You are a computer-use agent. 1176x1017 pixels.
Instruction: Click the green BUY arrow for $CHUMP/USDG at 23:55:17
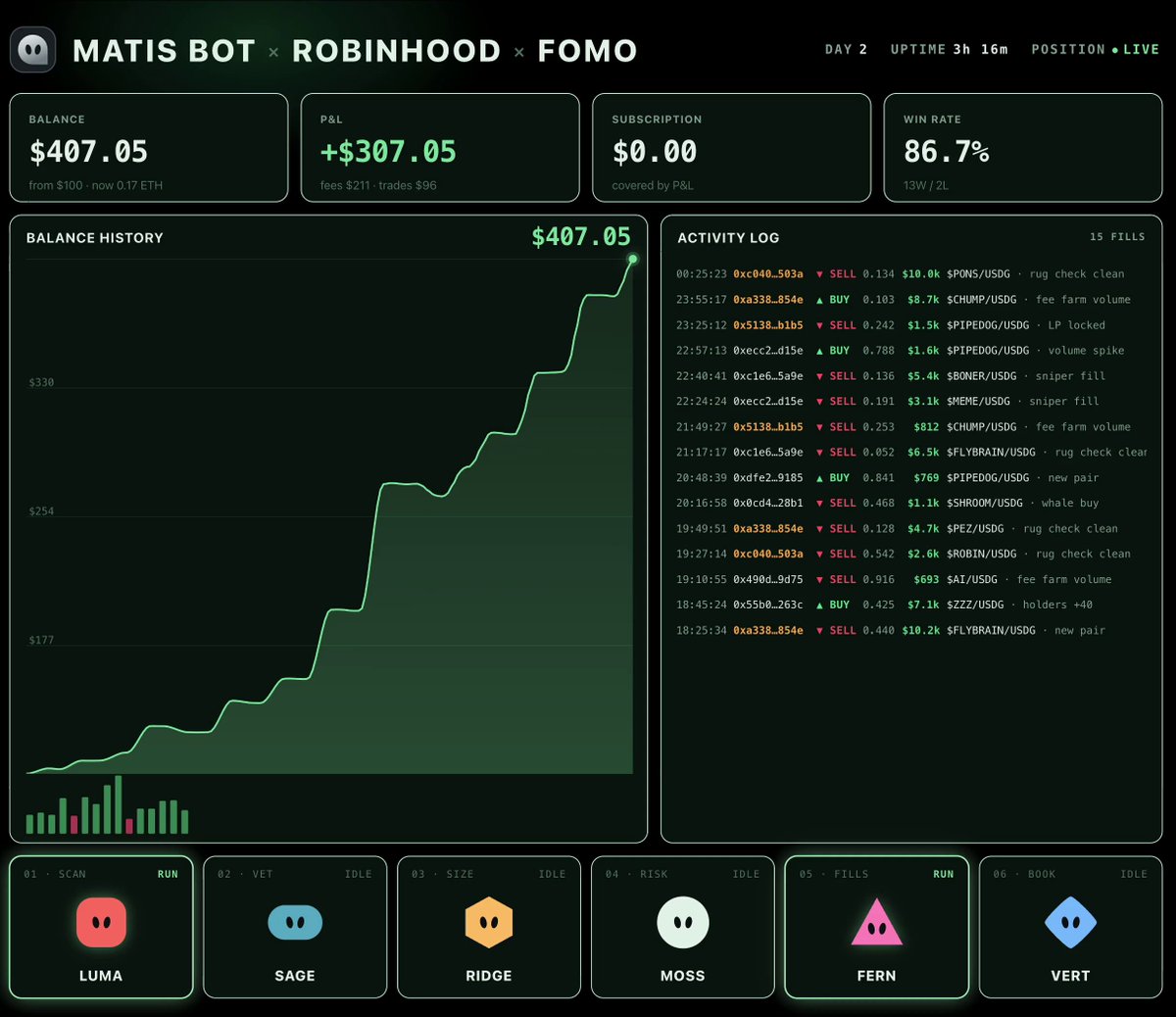819,300
